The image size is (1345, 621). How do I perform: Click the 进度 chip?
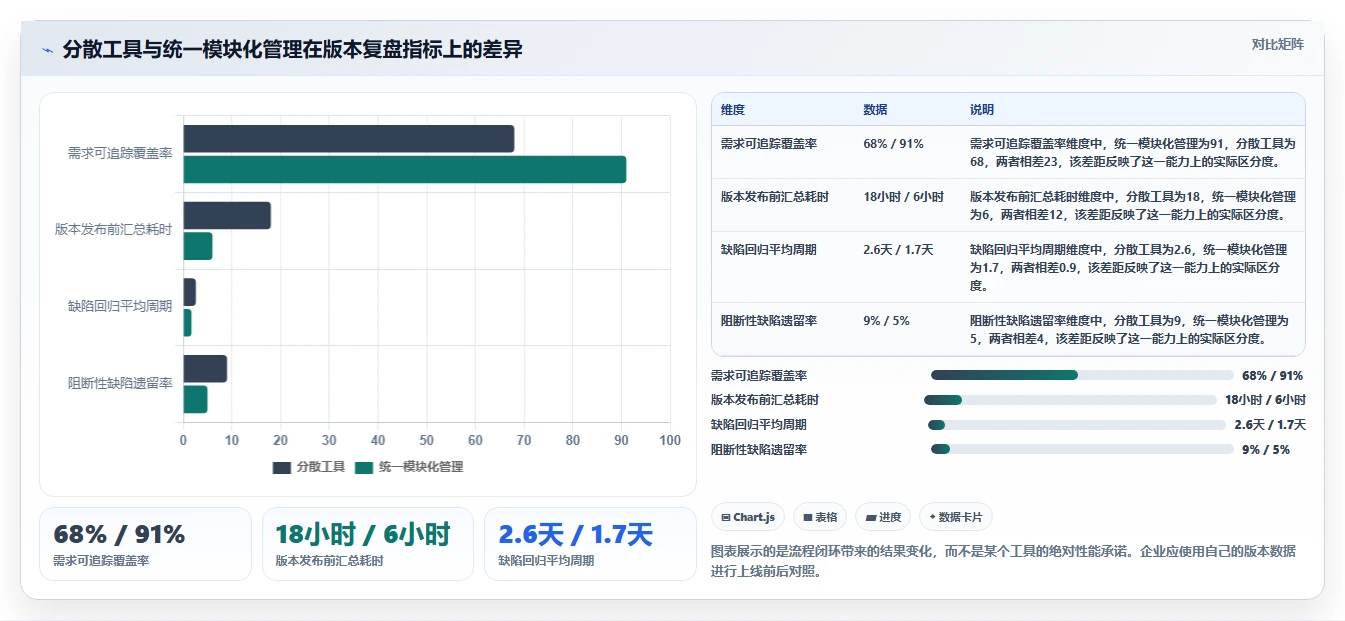(883, 517)
